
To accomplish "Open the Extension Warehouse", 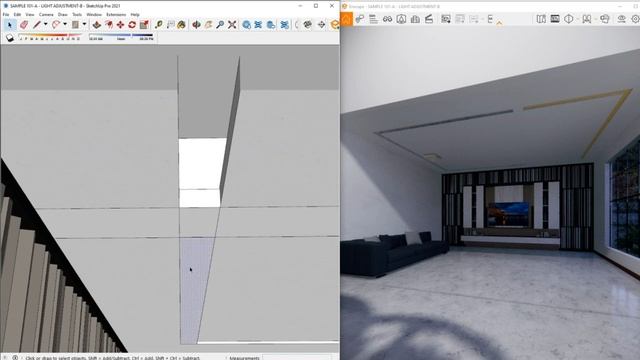I will pos(258,25).
